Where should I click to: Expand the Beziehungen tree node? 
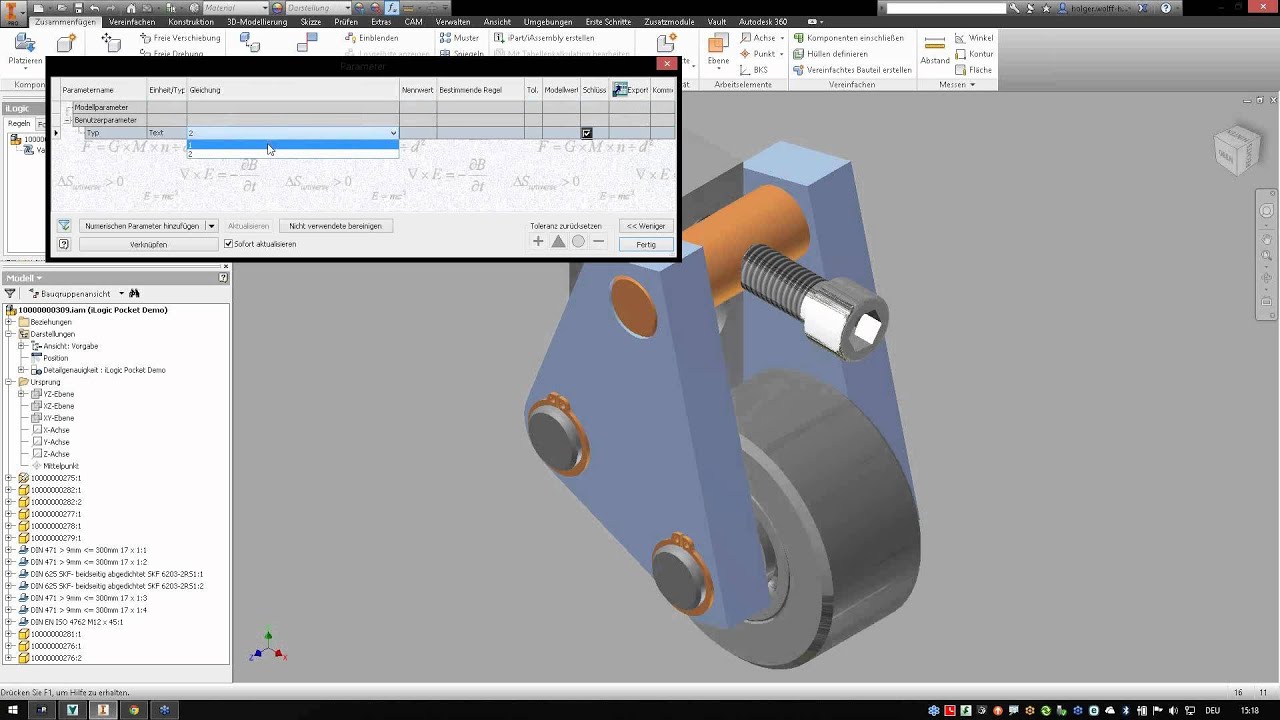(x=9, y=322)
